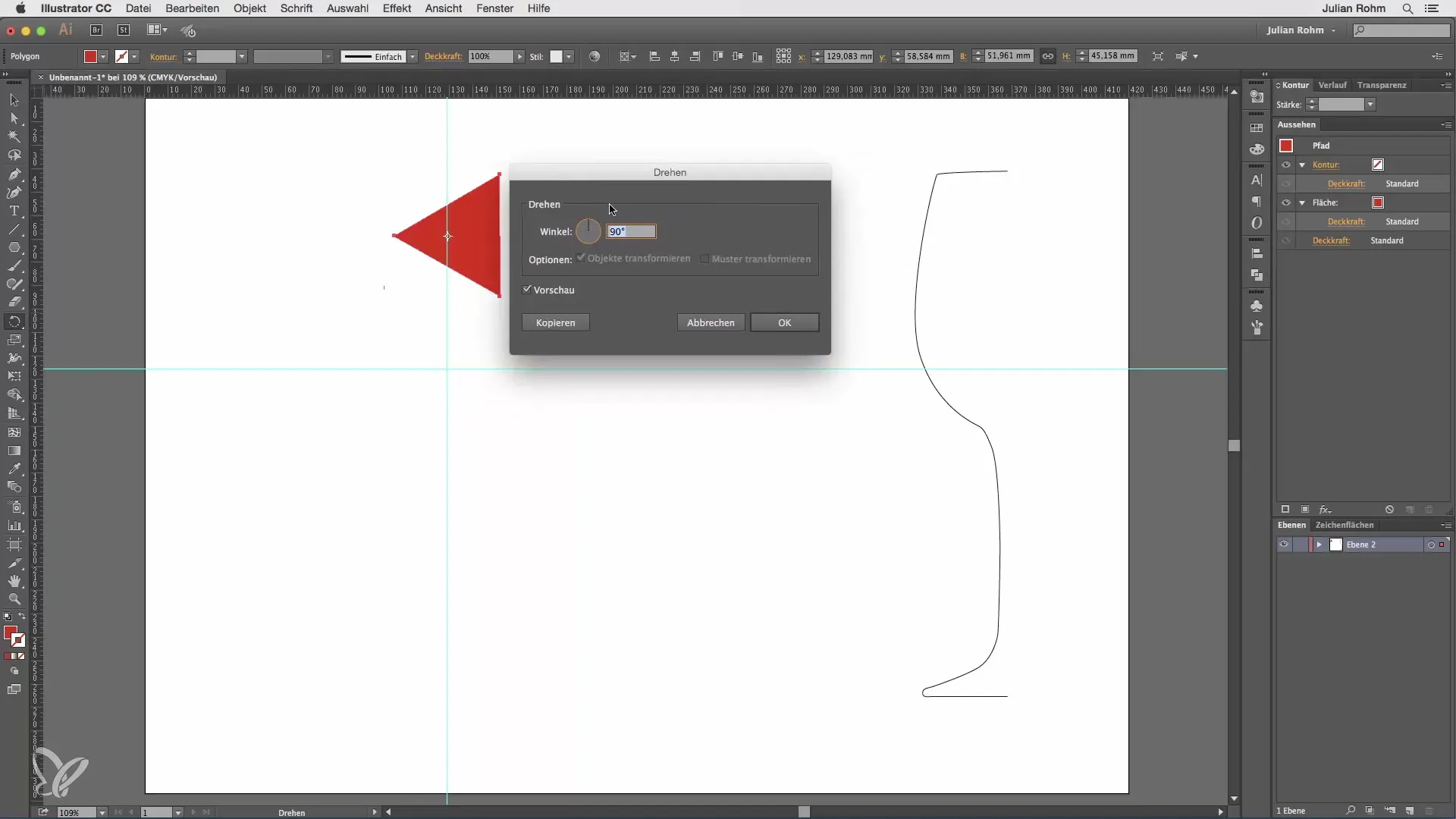
Task: Switch to the Verlauf tab
Action: 1332,85
